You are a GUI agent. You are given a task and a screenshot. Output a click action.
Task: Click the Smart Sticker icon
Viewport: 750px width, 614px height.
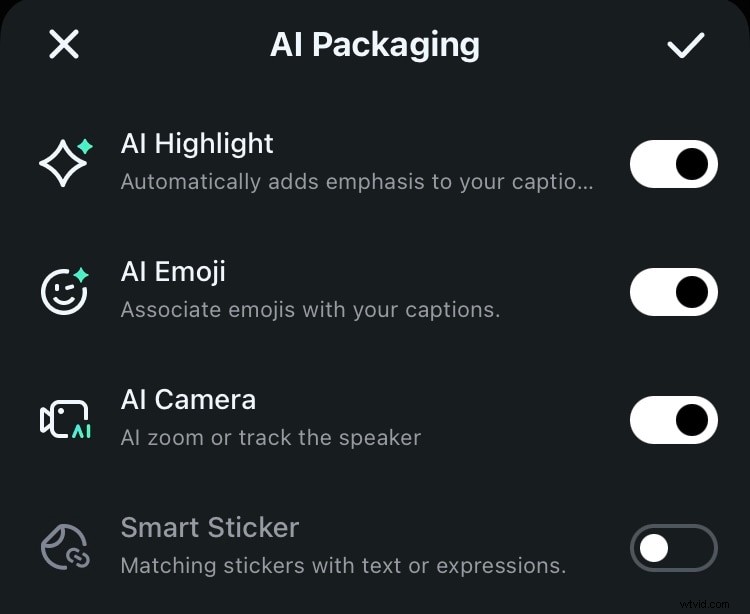[65, 547]
